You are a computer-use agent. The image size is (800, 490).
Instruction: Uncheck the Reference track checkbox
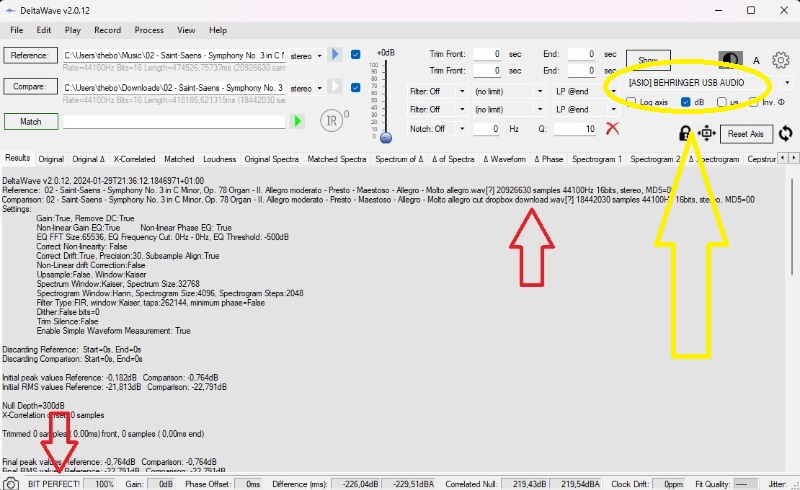coord(356,54)
